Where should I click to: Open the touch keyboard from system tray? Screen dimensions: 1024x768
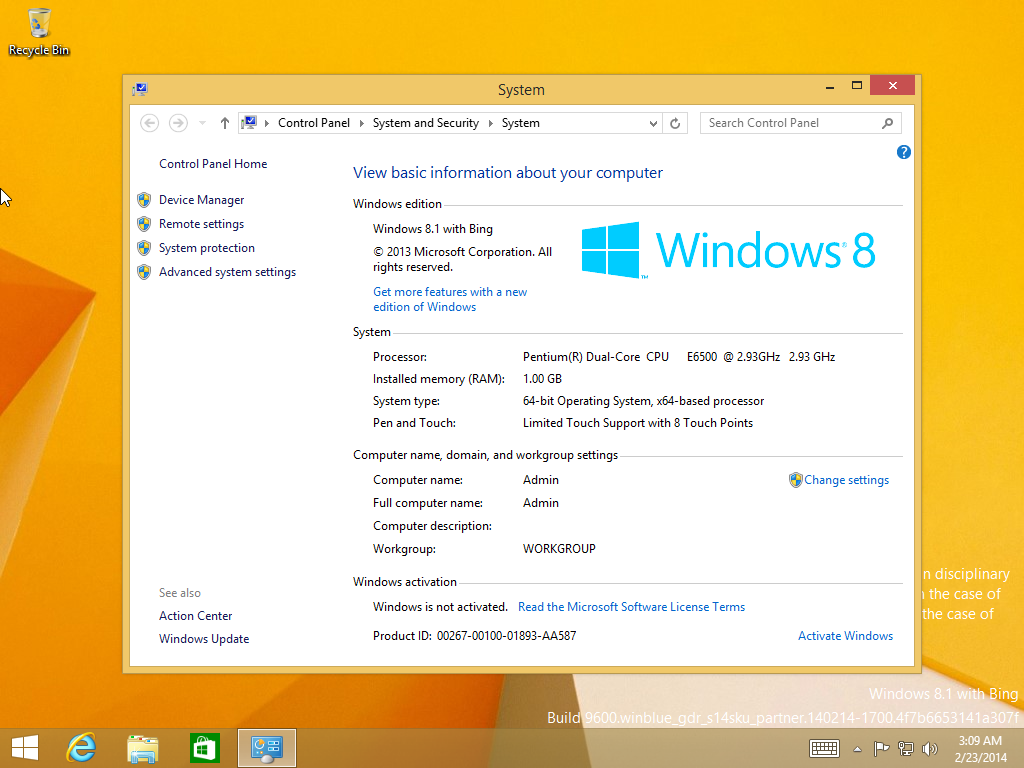(824, 748)
